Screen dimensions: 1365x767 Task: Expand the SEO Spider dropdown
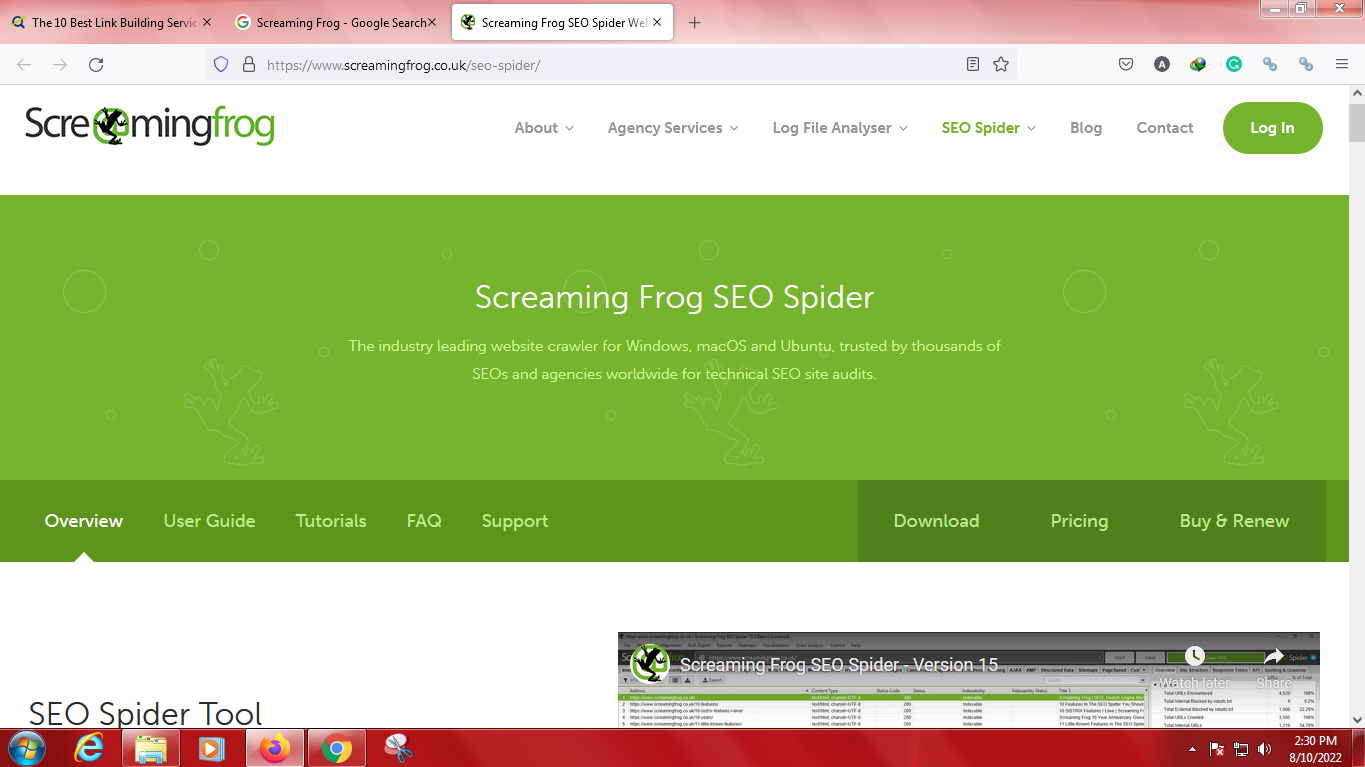pos(989,128)
